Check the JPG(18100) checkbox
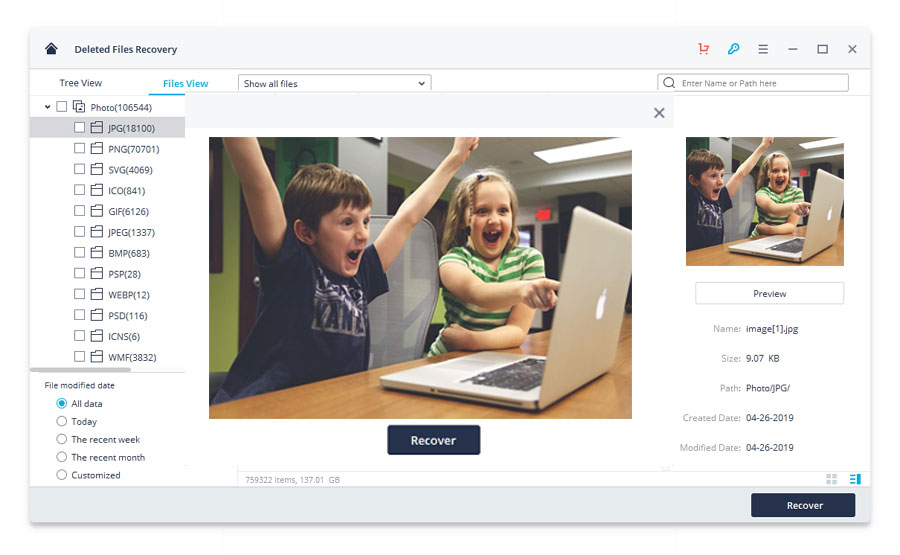900x555 pixels. 79,127
